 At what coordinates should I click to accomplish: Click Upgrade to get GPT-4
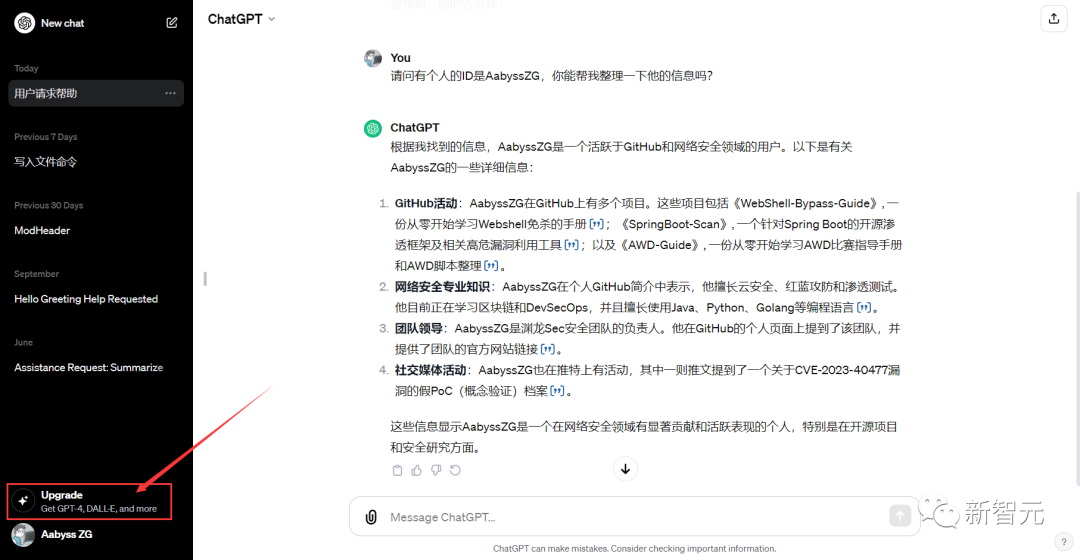(x=90, y=501)
